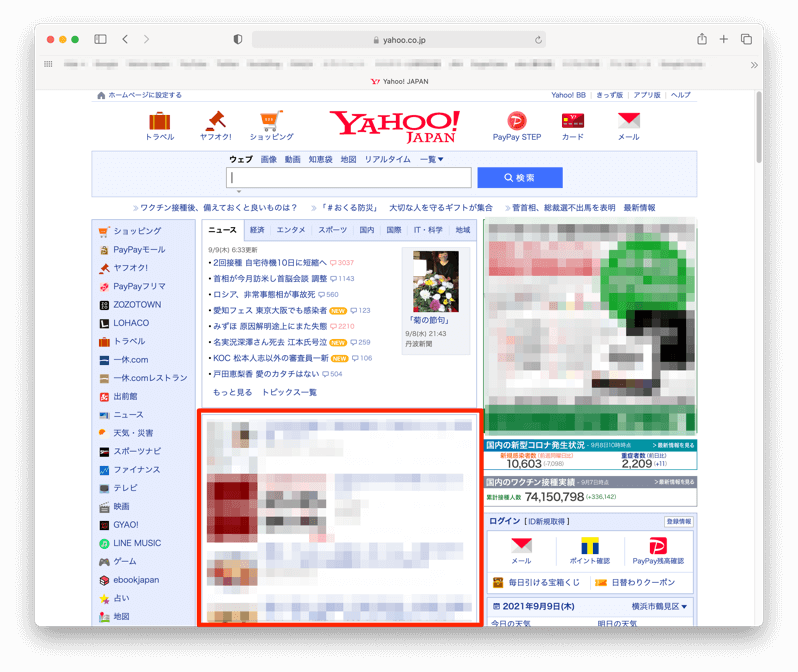This screenshot has width=798, height=672.
Task: Open ebookjapan in left sidebar
Action: (136, 579)
